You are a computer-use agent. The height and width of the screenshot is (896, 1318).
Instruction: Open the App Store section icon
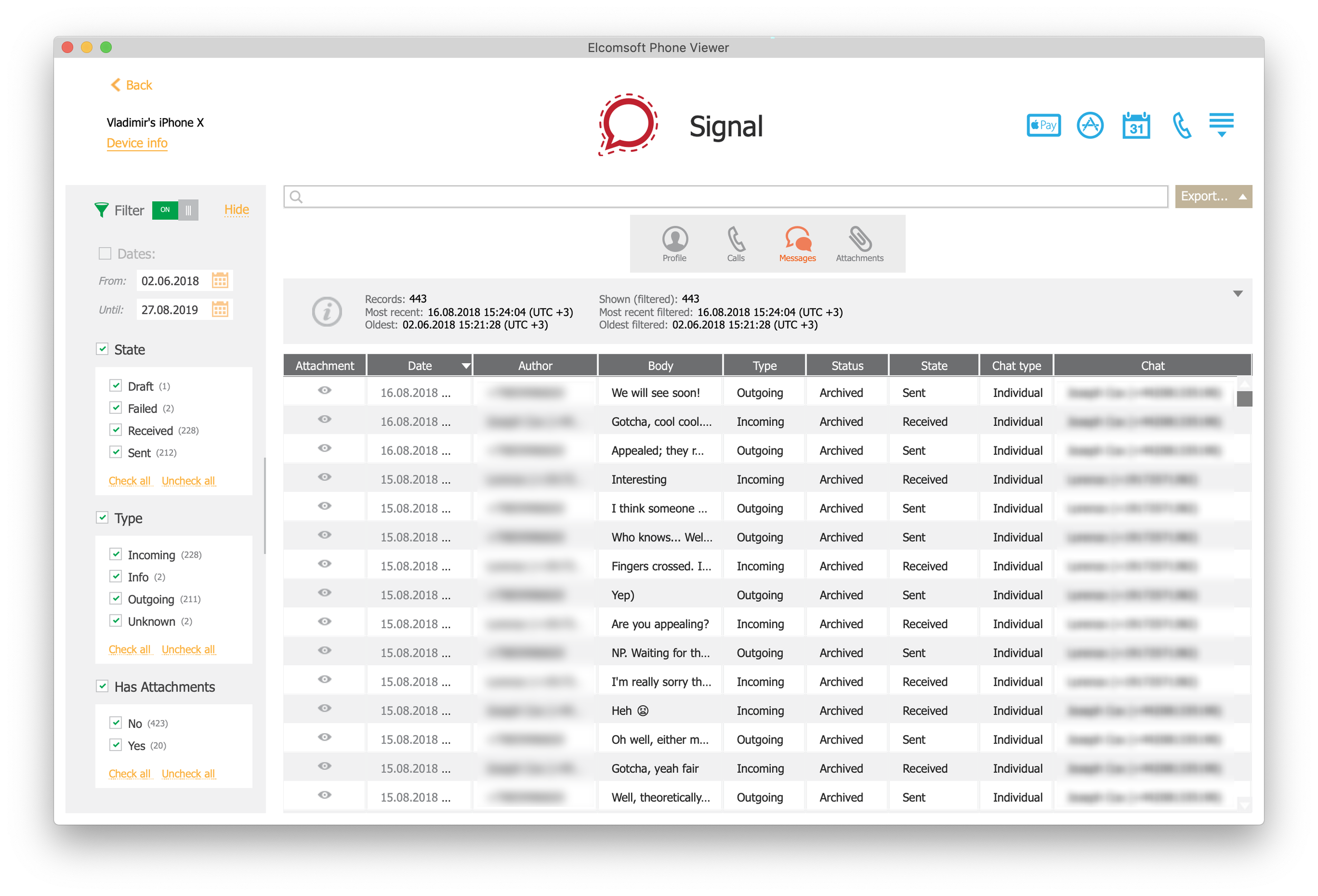coord(1089,125)
